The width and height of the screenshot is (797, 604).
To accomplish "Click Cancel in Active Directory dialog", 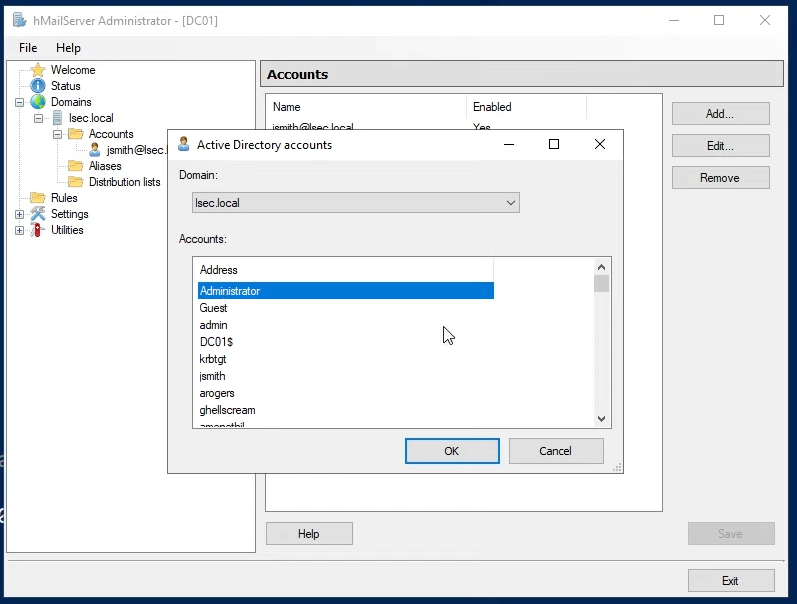I will tap(556, 451).
